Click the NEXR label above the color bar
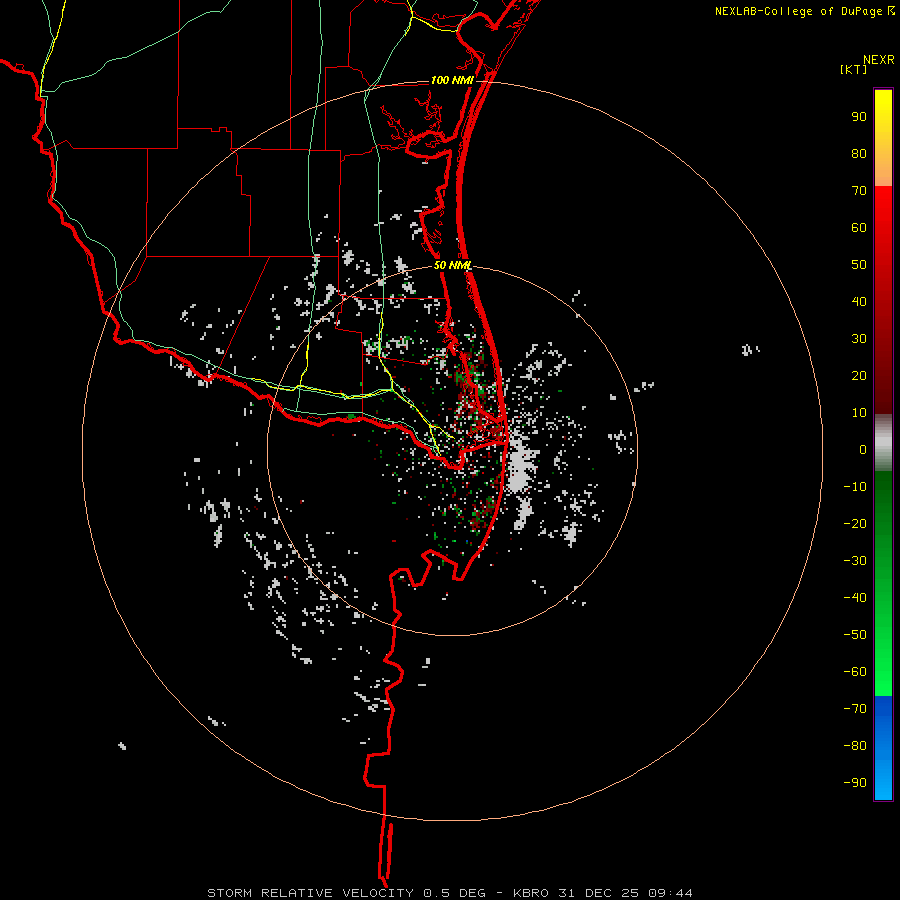This screenshot has width=900, height=900. tap(879, 60)
